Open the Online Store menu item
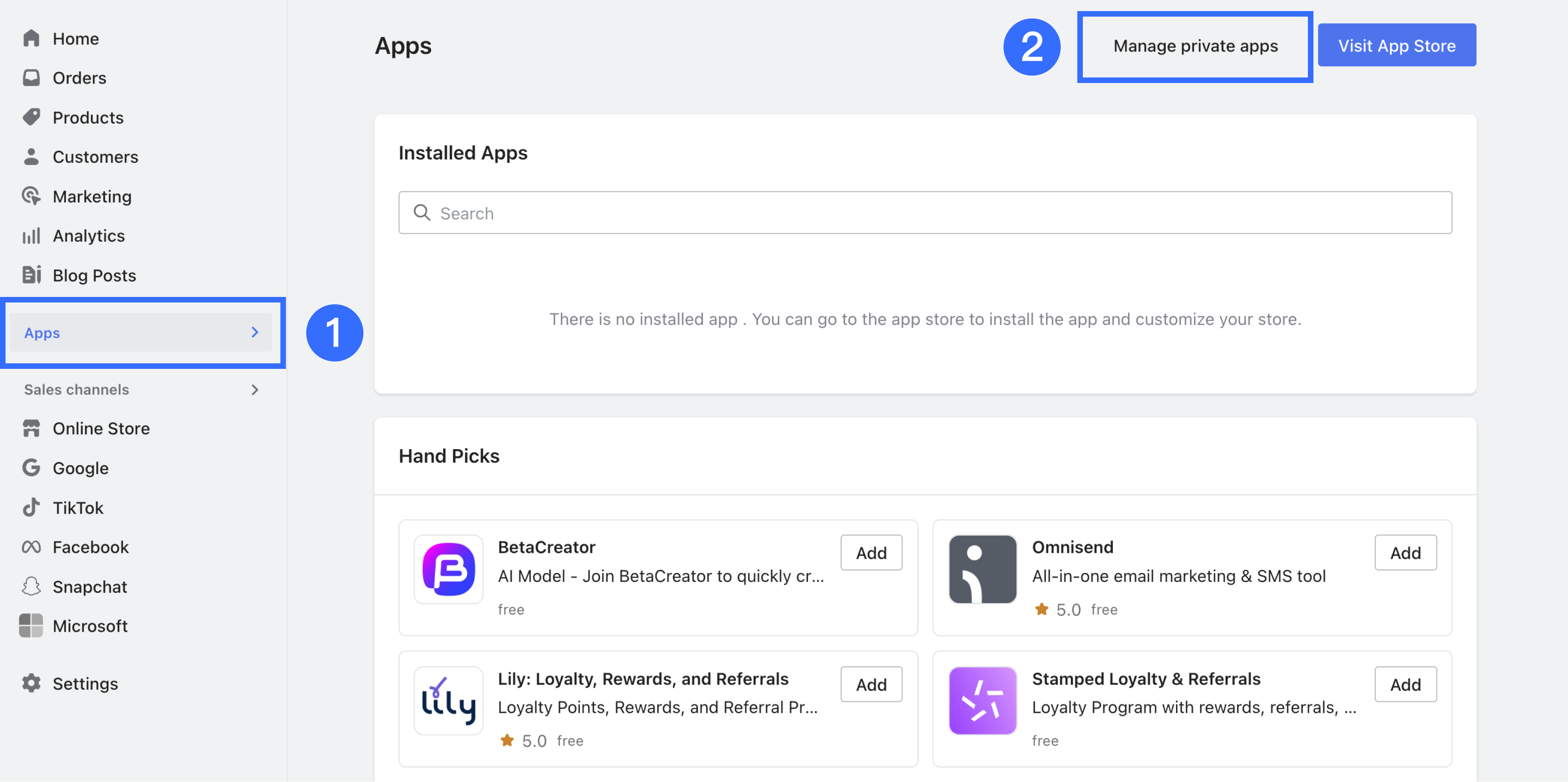 pyautogui.click(x=101, y=428)
